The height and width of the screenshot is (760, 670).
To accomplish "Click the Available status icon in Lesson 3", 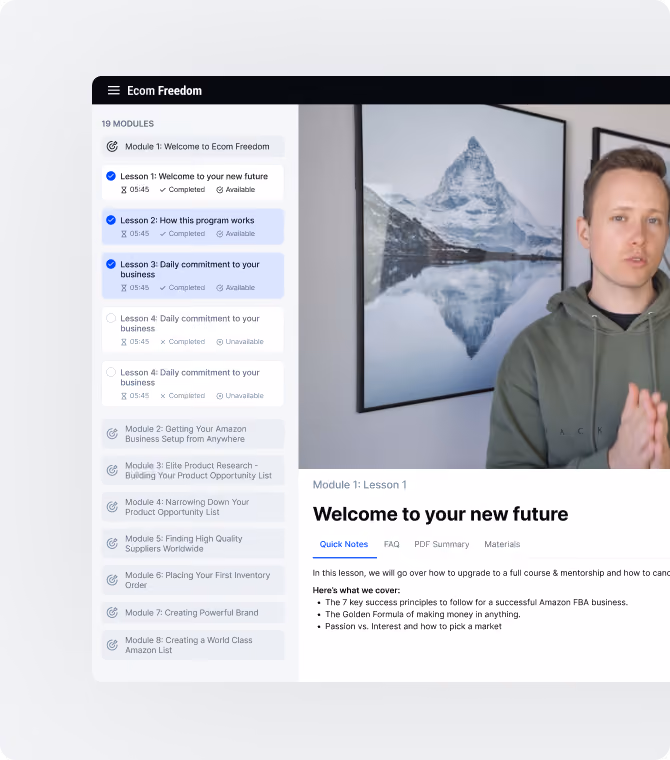I will (220, 288).
